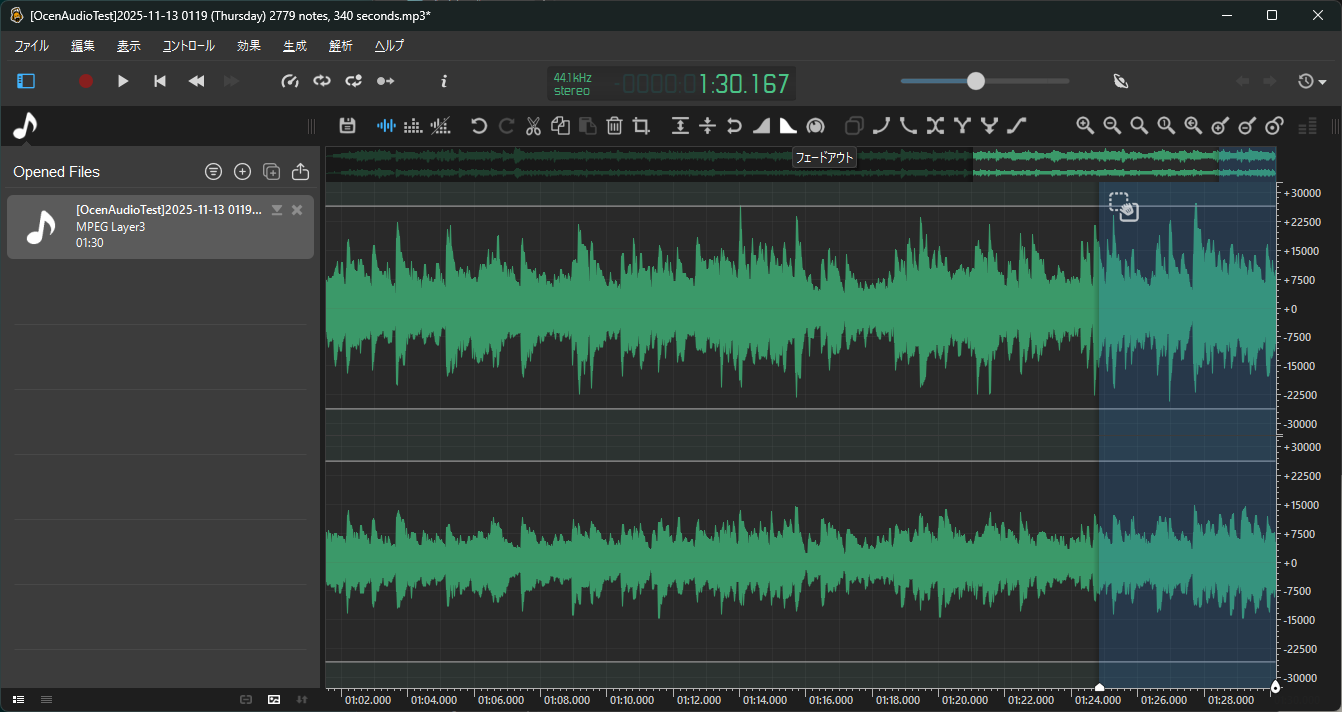Open the filter options in Opened Files
This screenshot has height=712, width=1342.
pyautogui.click(x=213, y=172)
